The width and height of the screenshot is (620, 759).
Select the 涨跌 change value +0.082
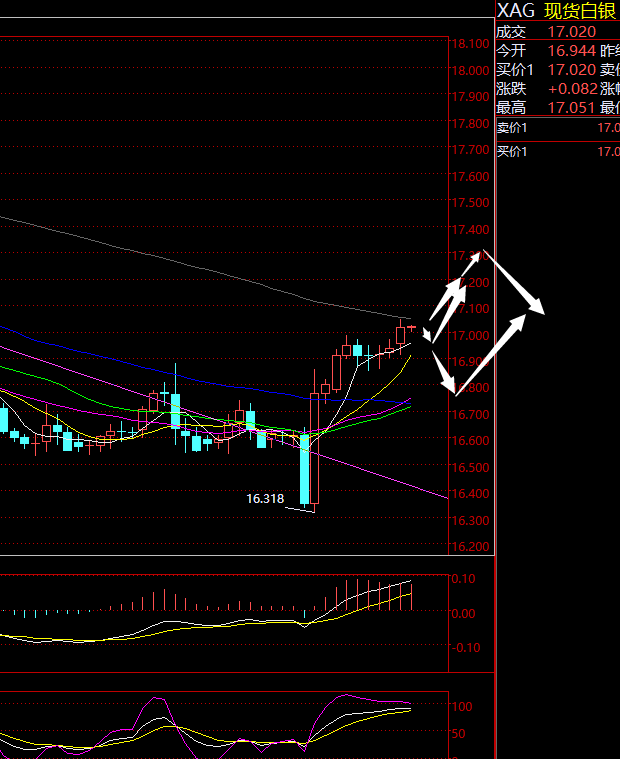(x=573, y=89)
